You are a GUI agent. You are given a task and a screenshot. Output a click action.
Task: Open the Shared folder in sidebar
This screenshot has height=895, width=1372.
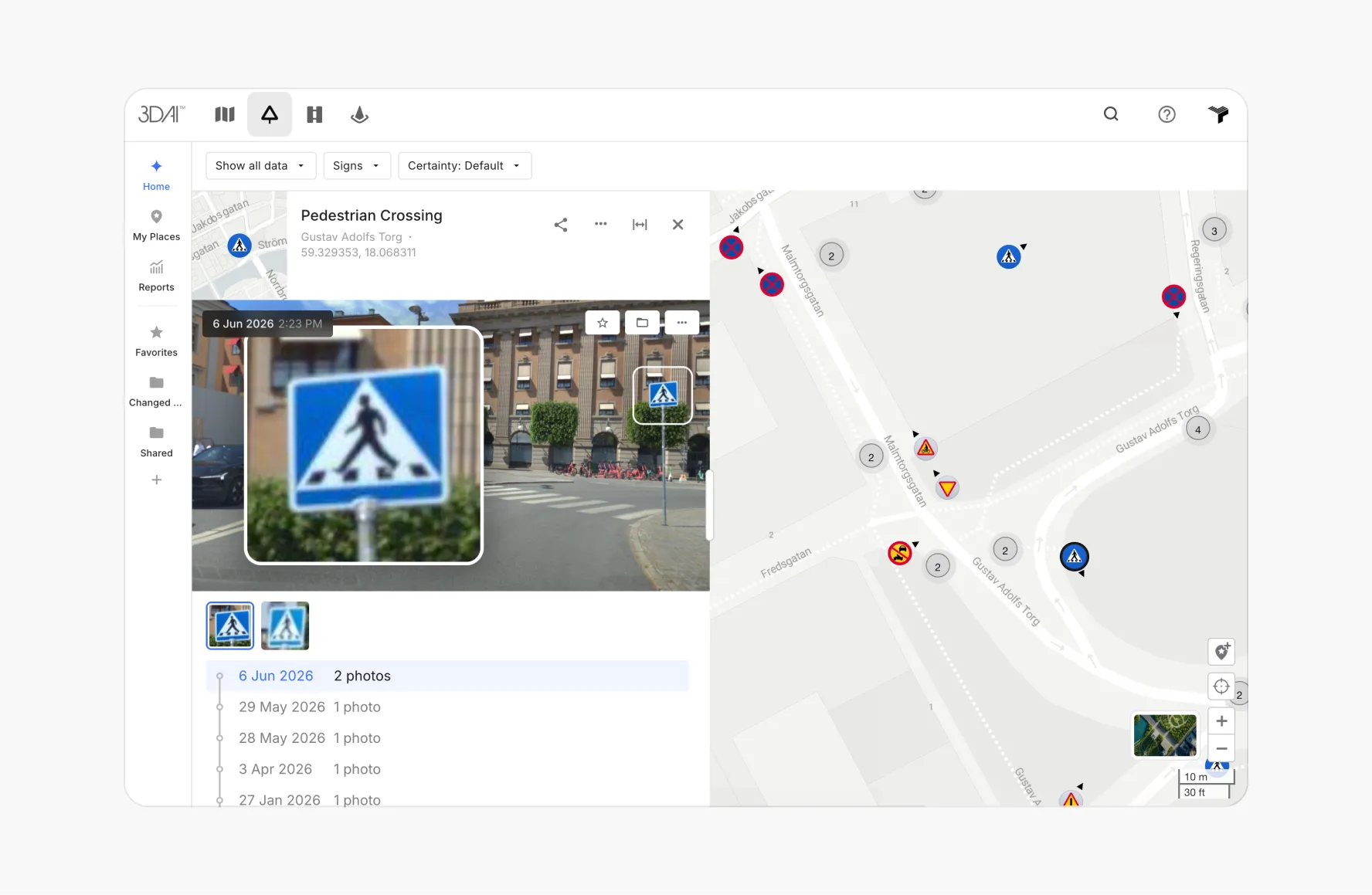[156, 442]
